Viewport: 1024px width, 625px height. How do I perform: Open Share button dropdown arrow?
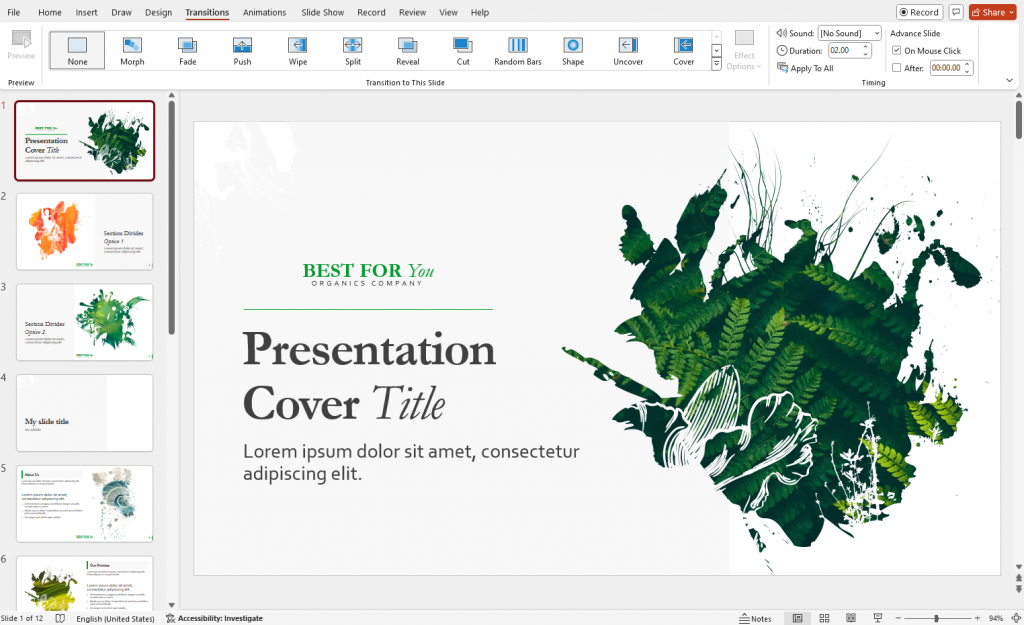1012,12
